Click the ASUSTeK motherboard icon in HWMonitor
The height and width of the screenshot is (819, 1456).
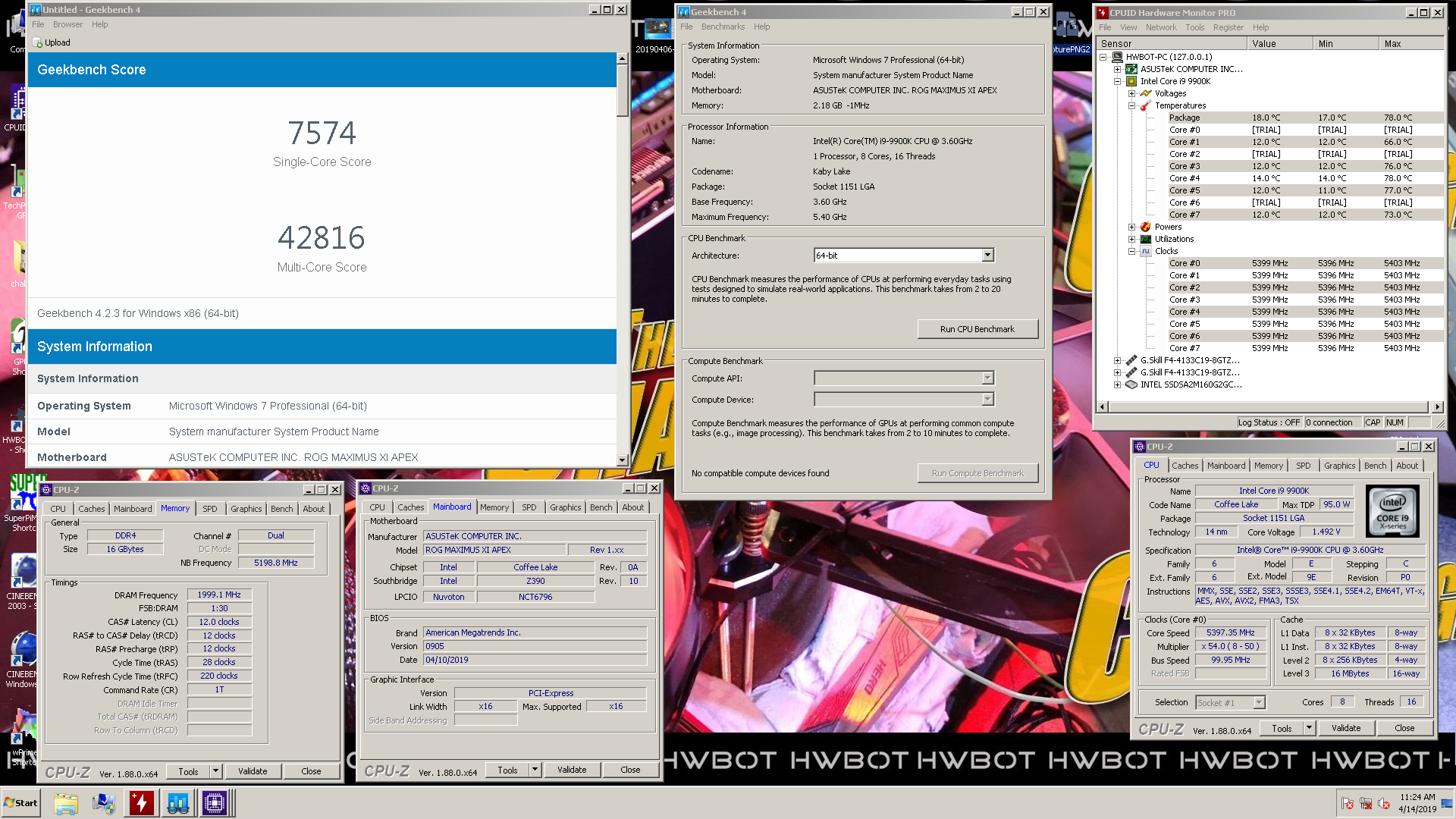(x=1131, y=69)
